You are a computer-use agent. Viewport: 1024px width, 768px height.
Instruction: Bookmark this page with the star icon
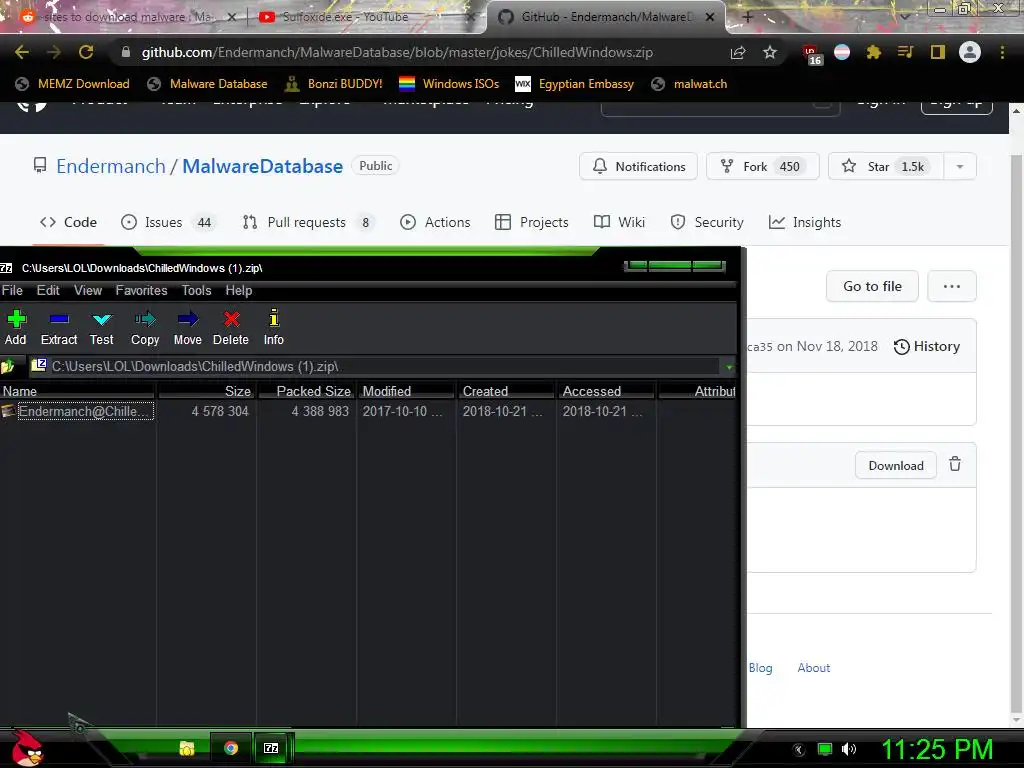(770, 52)
